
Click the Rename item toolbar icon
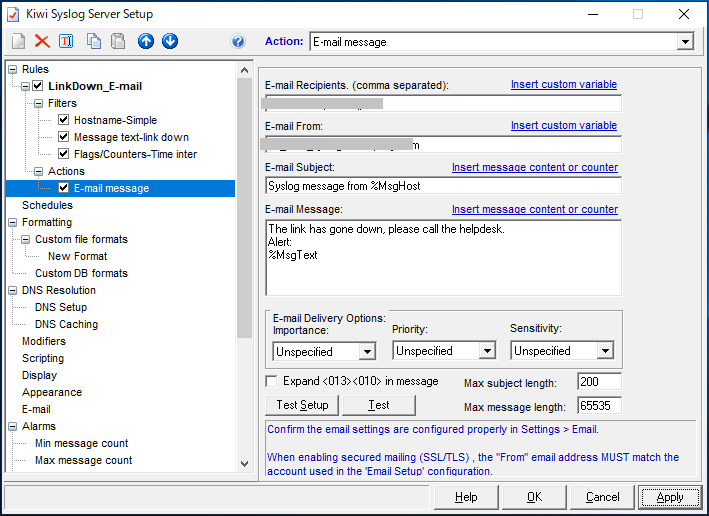tap(66, 41)
